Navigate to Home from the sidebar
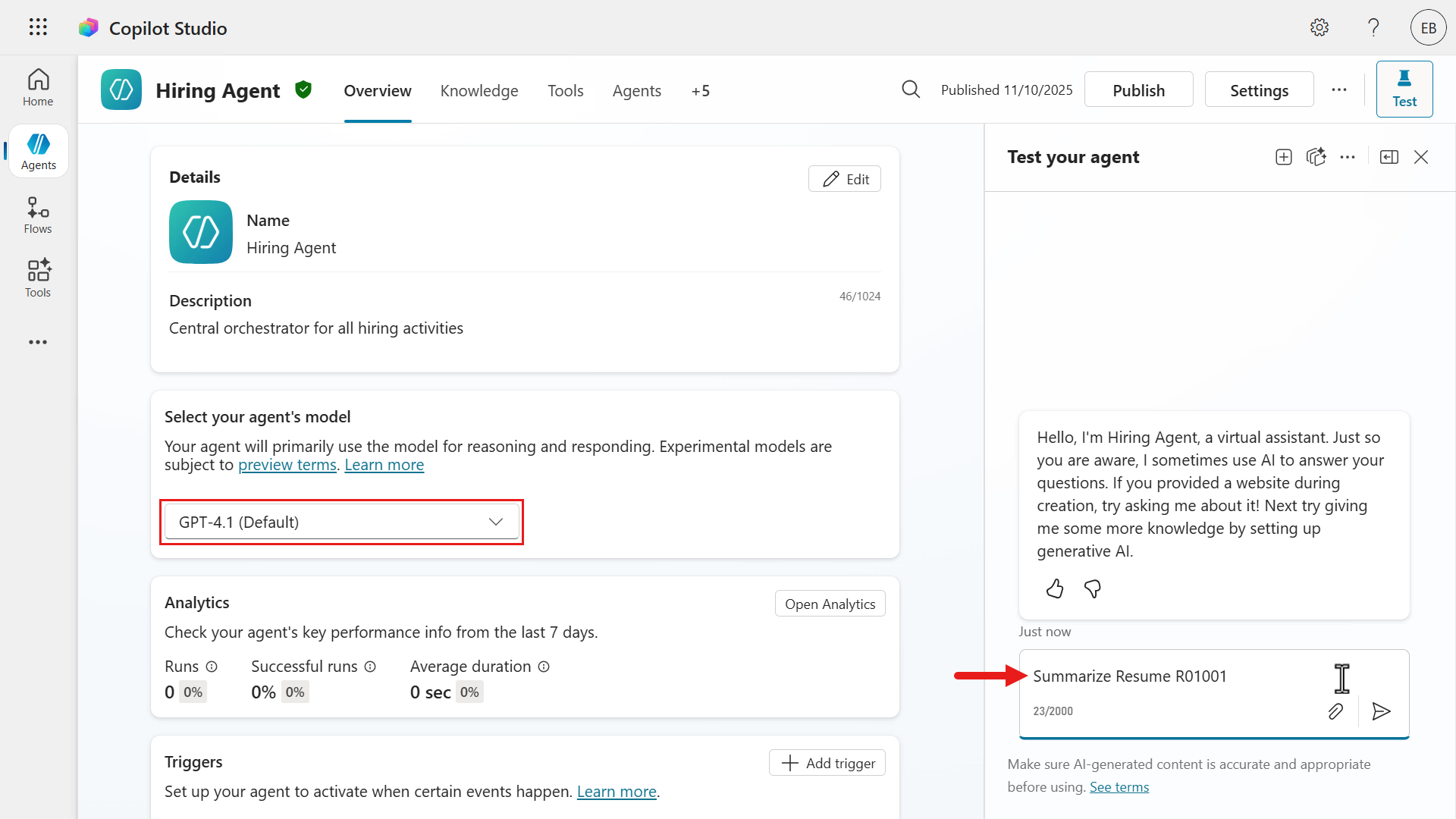Image resolution: width=1456 pixels, height=819 pixels. click(37, 87)
